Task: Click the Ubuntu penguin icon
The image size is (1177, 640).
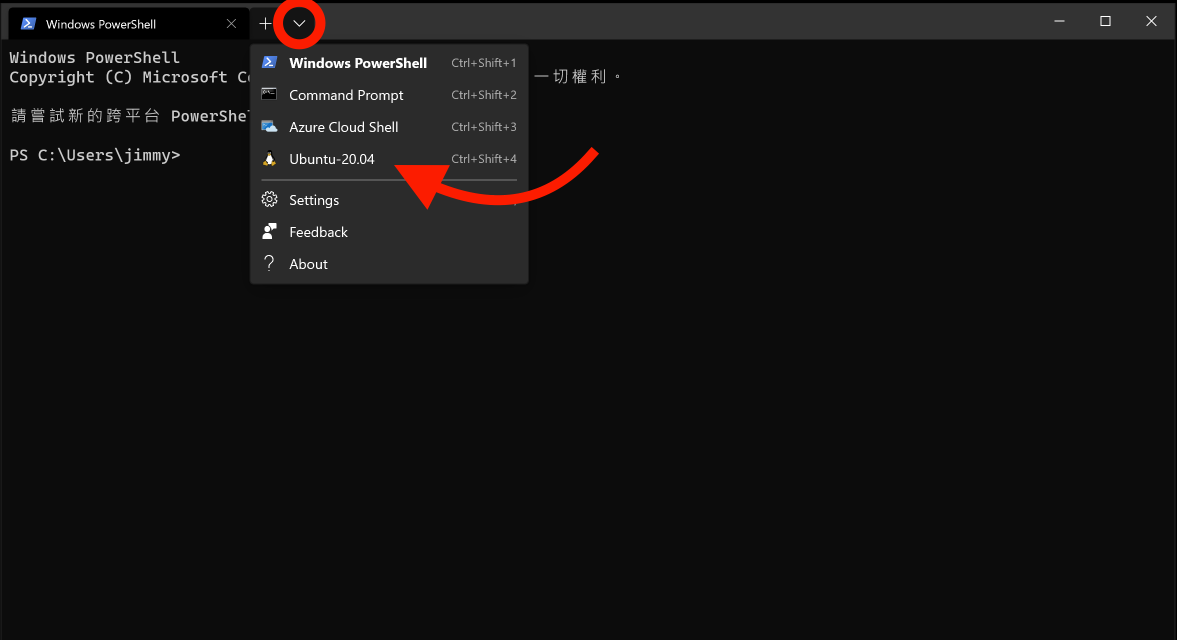Action: point(268,158)
